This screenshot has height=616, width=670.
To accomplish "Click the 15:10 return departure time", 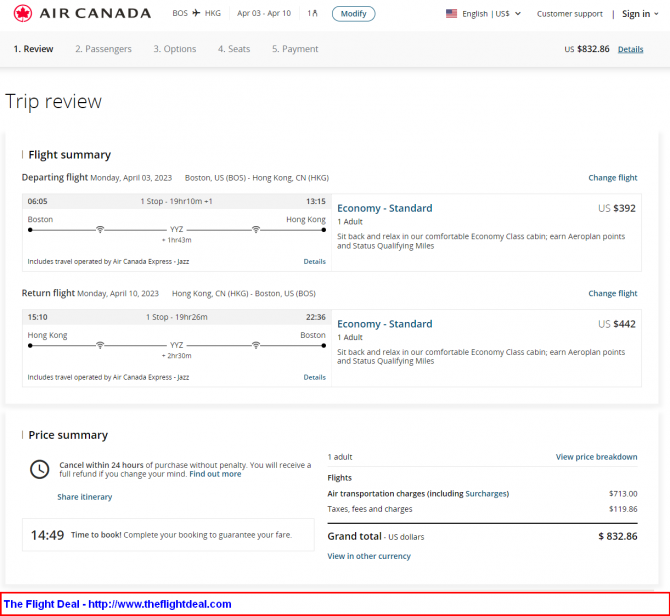I will coord(38,317).
